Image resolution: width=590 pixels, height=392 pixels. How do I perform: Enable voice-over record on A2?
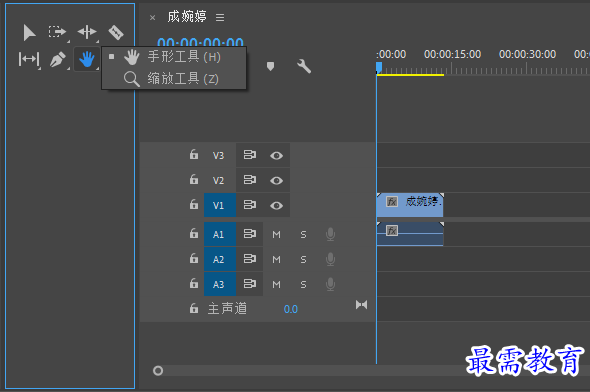pos(330,259)
